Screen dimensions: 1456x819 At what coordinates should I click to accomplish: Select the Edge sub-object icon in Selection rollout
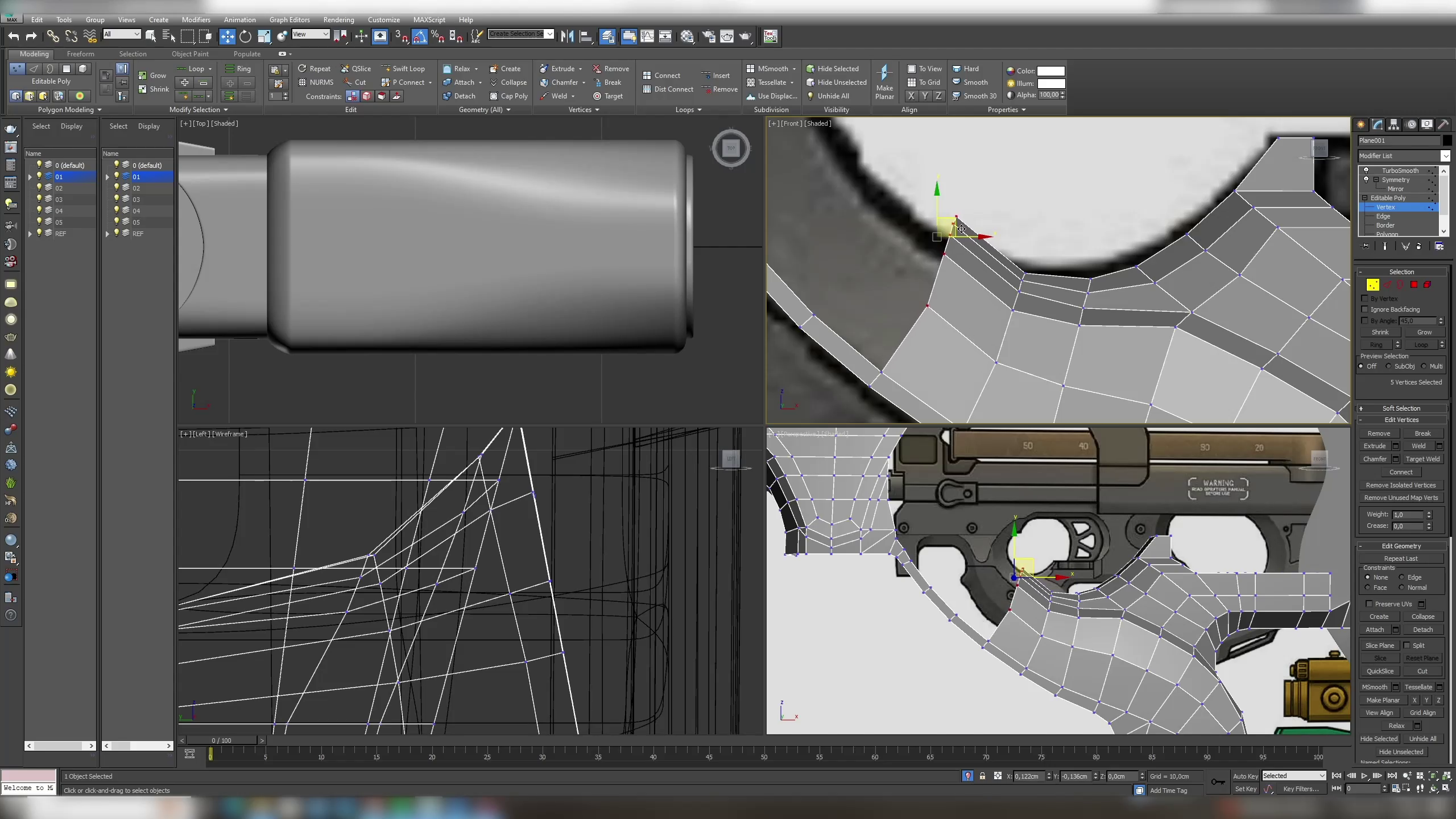pyautogui.click(x=1386, y=284)
